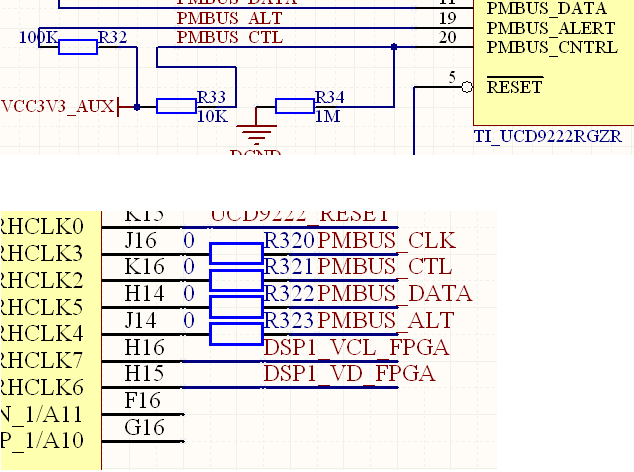Click pin designator F16
The width and height of the screenshot is (634, 472).
142,400
